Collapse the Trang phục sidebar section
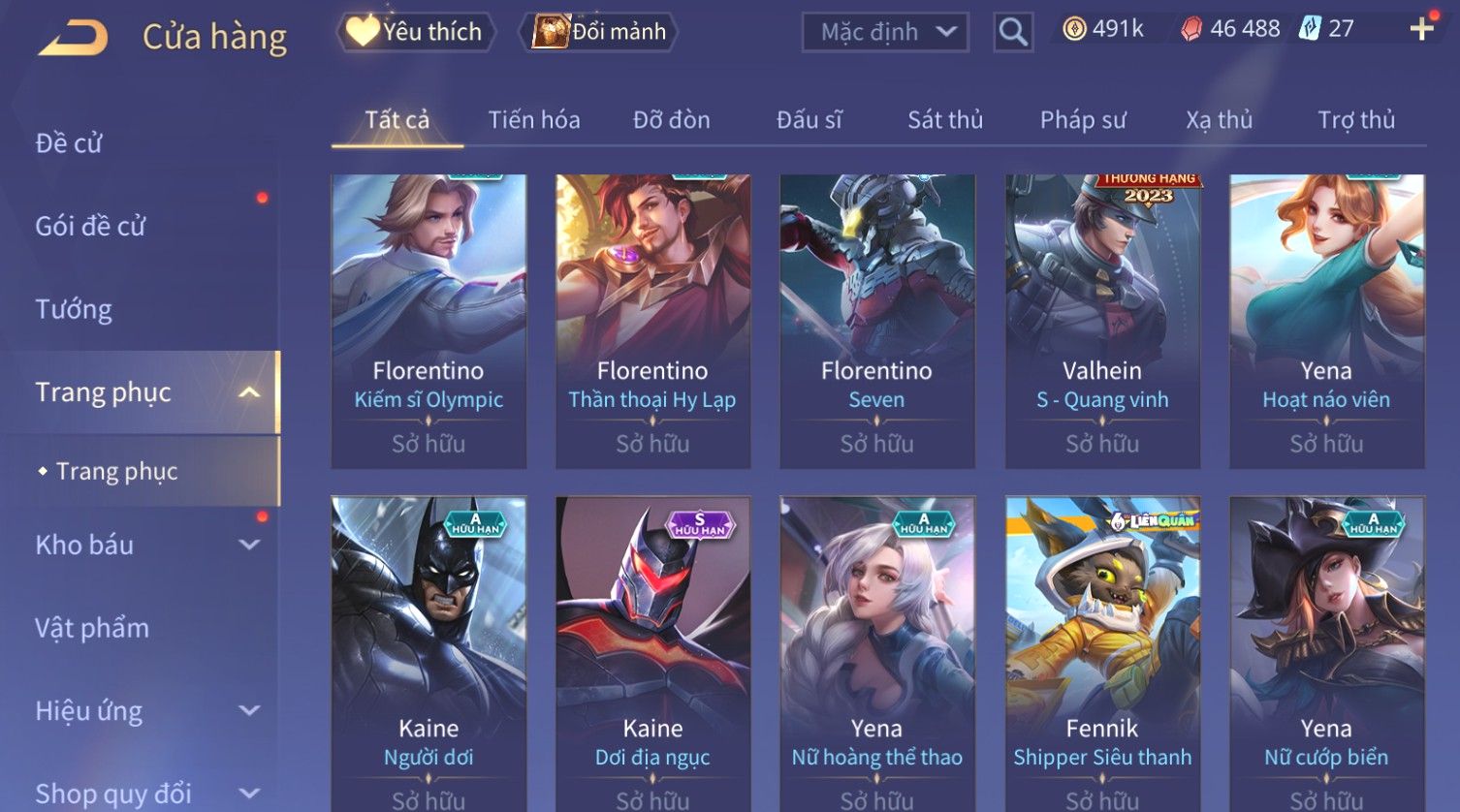This screenshot has width=1460, height=812. [249, 392]
